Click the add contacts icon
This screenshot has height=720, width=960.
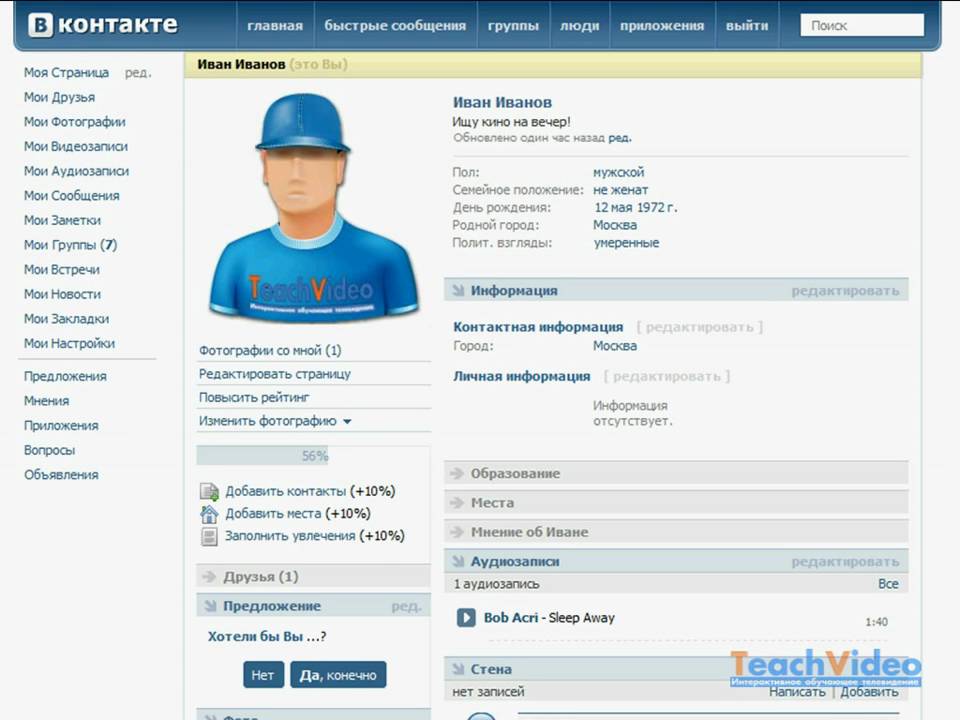[209, 491]
